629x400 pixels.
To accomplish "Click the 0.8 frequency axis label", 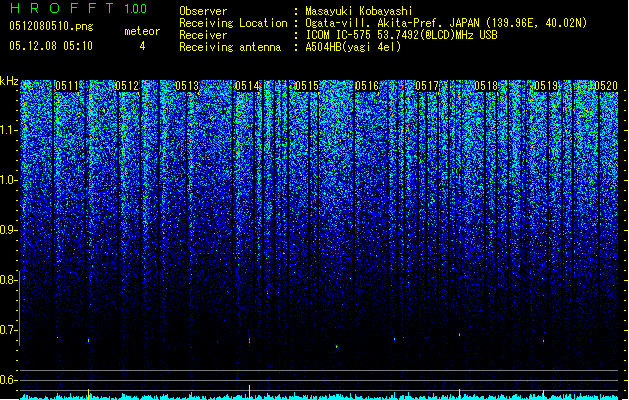I will tap(8, 280).
